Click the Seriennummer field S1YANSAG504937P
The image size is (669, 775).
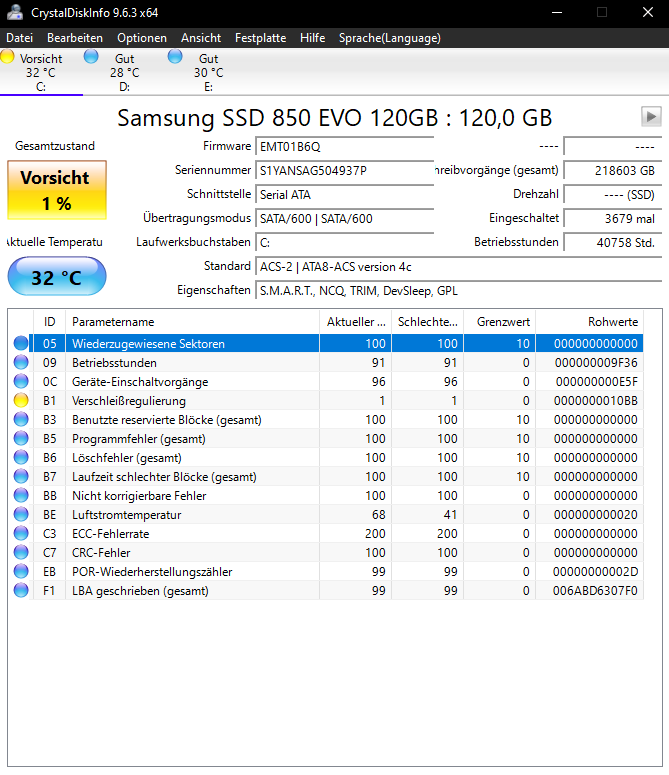(344, 171)
